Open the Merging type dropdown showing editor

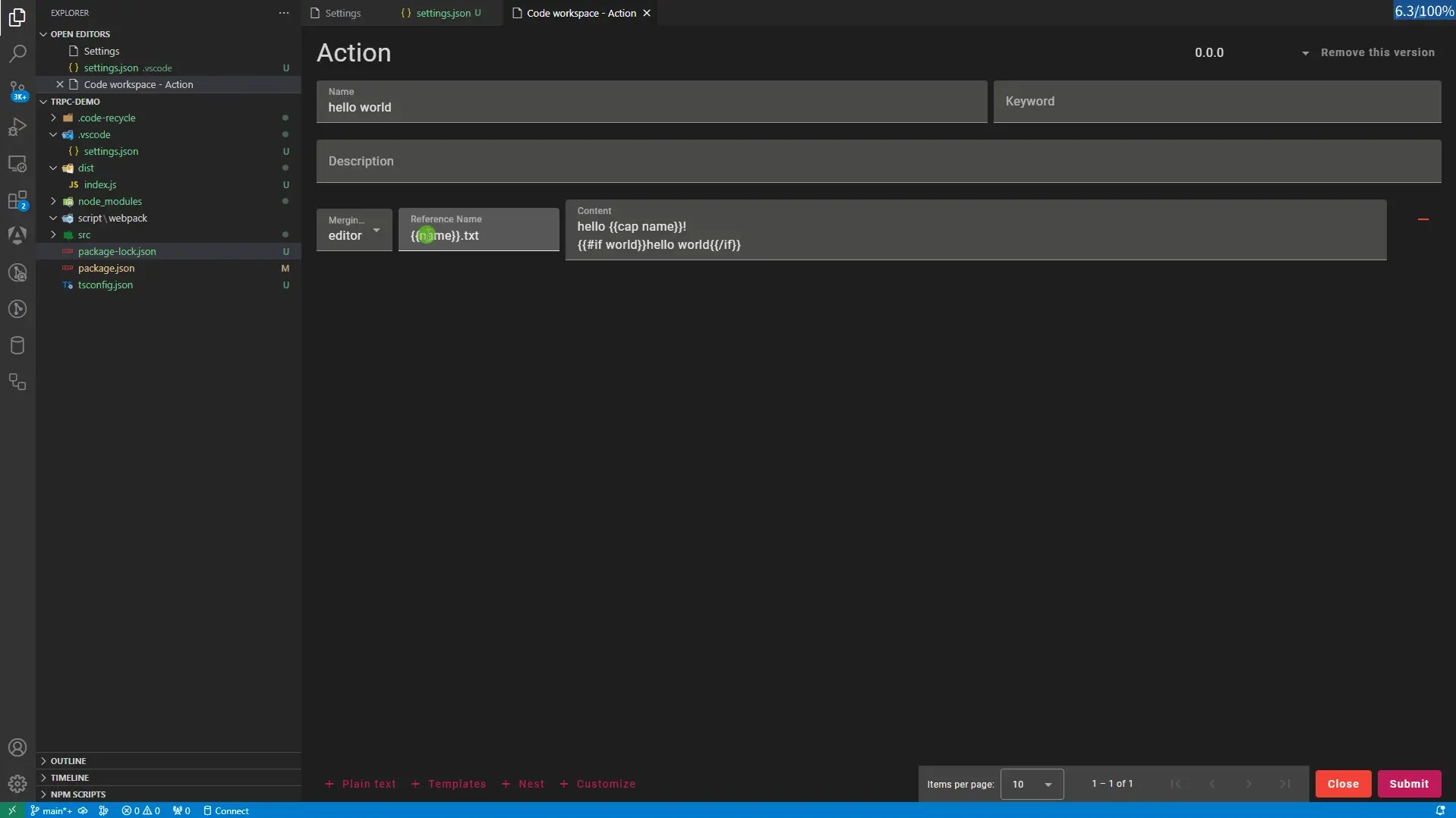[355, 230]
